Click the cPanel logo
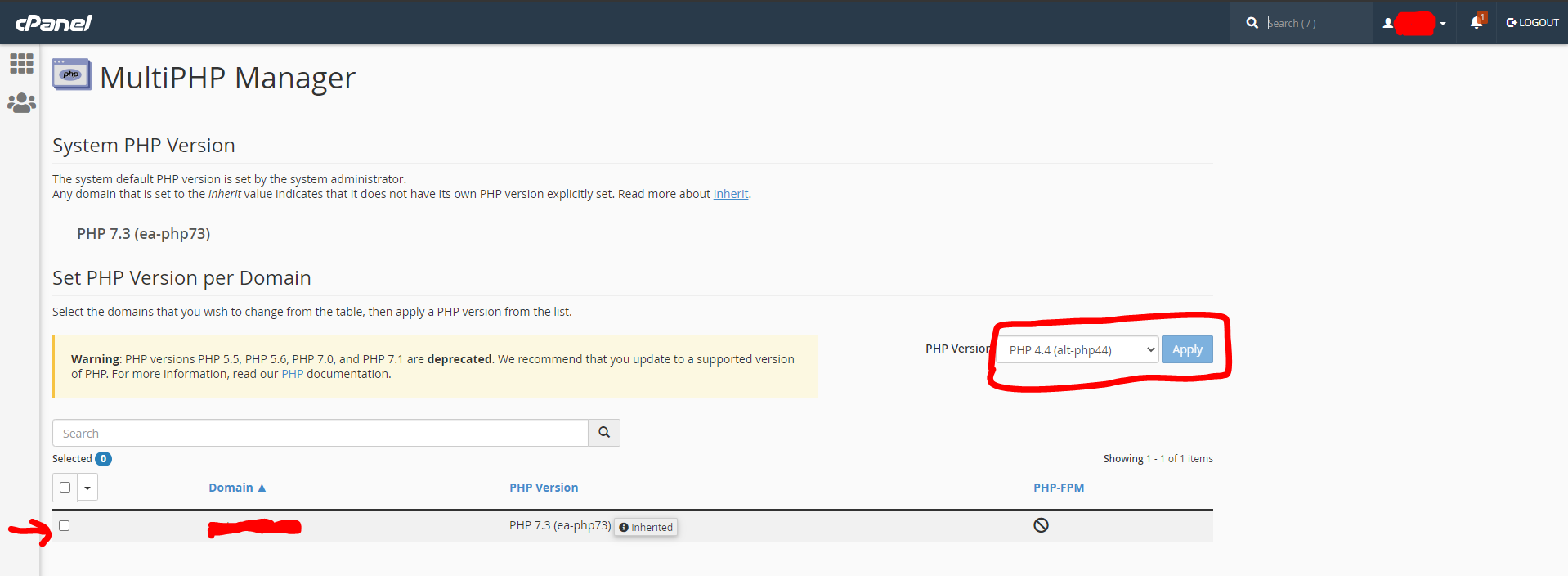Screen dimensions: 1568x576 [54, 23]
